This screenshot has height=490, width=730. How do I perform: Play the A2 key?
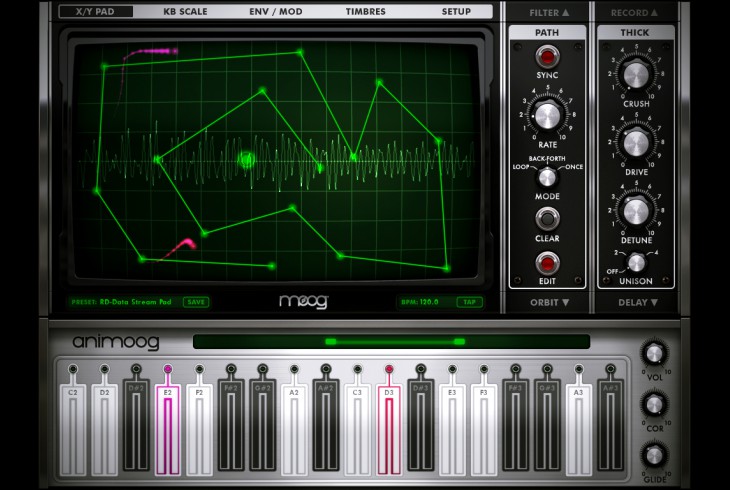click(294, 429)
